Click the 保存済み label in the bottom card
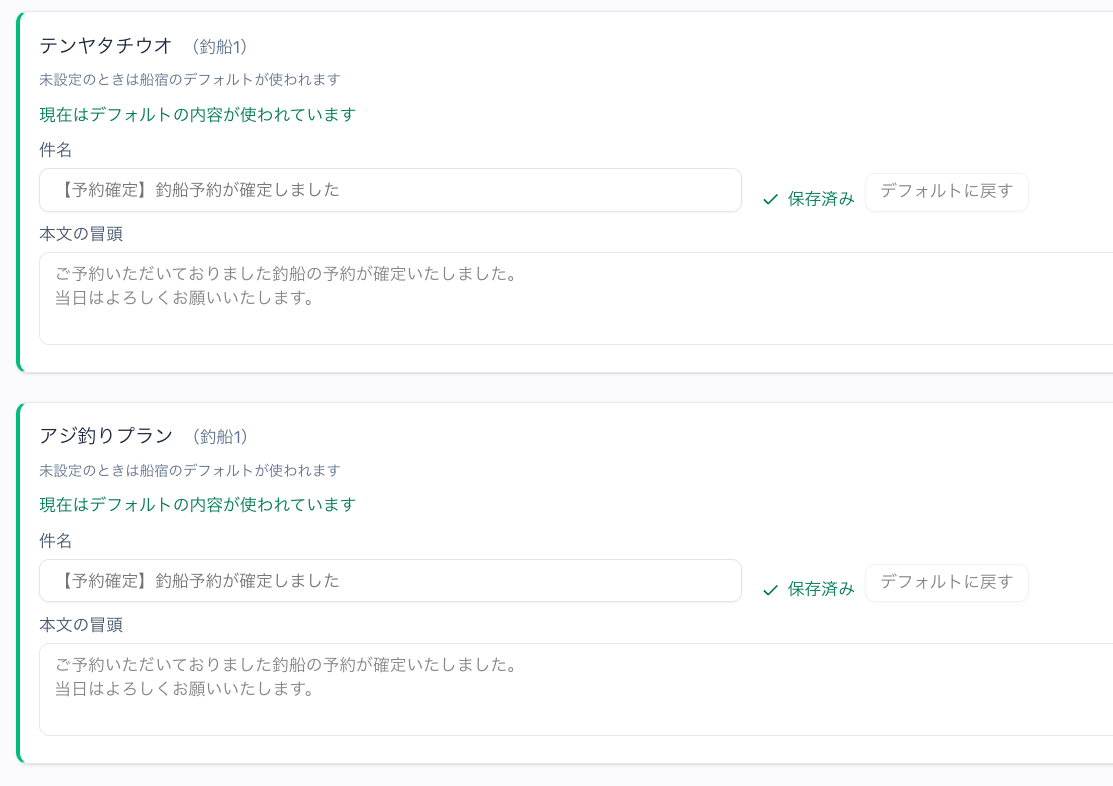Image resolution: width=1113 pixels, height=786 pixels. (x=818, y=589)
